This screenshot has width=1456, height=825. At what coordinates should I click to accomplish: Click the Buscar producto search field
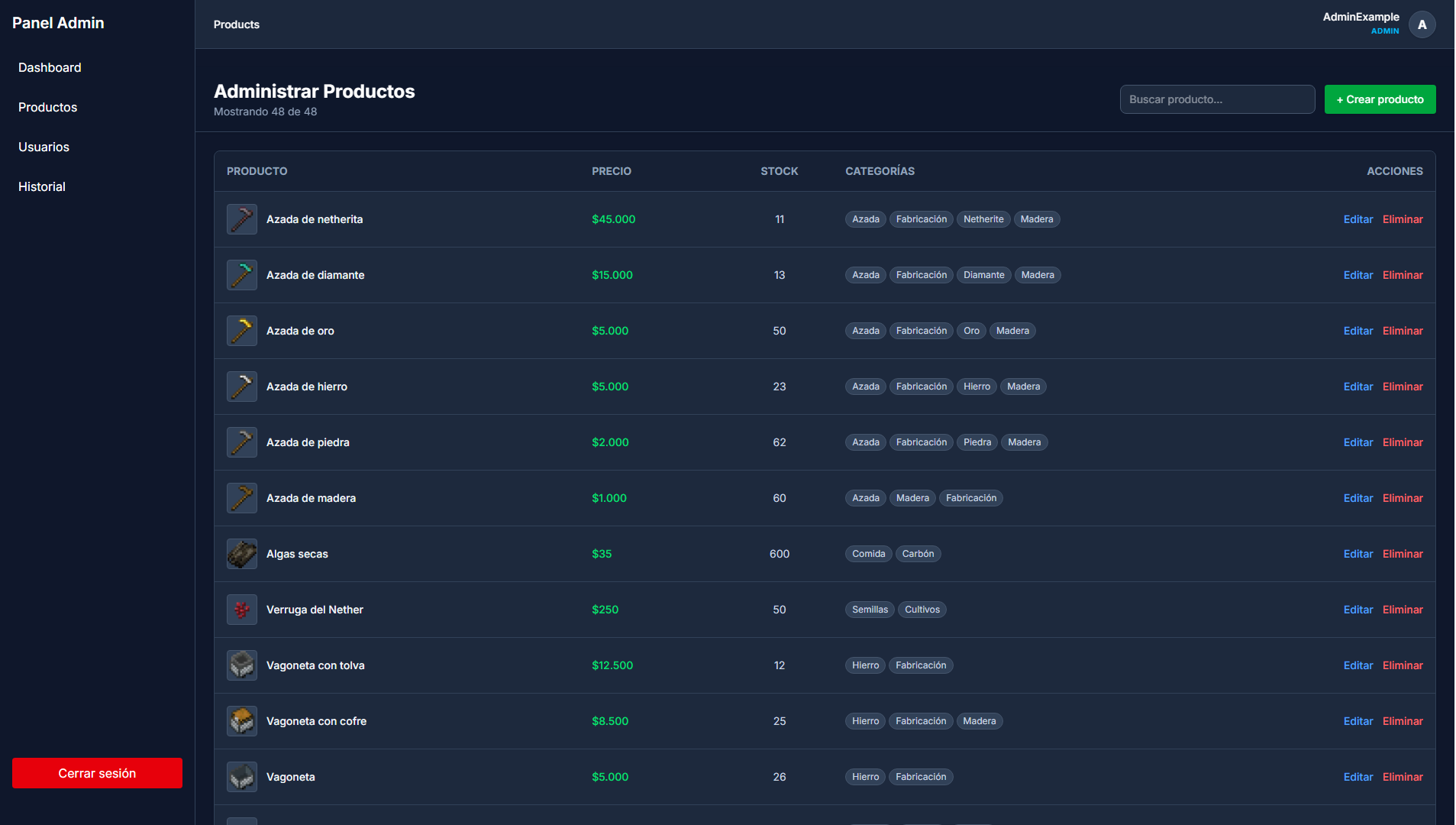click(1217, 99)
